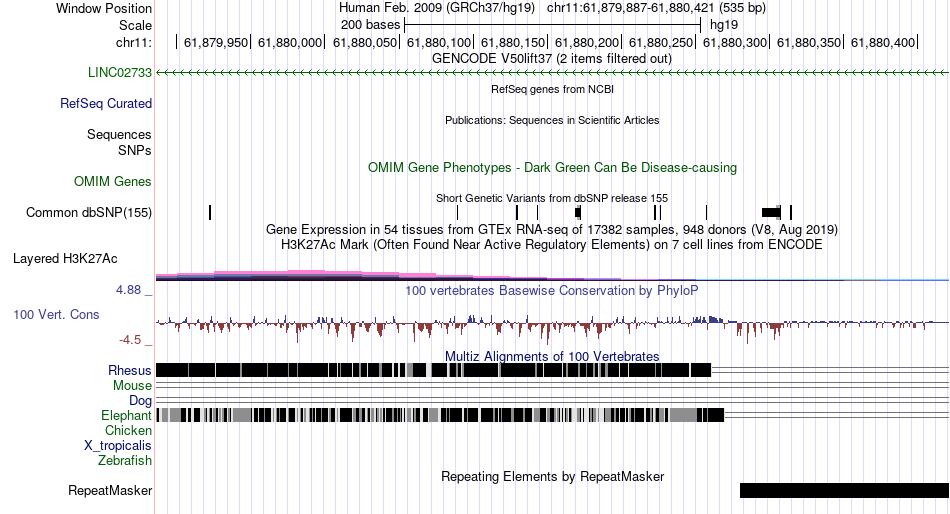
Task: Click the black RepeatMasker element block
Action: coord(844,490)
